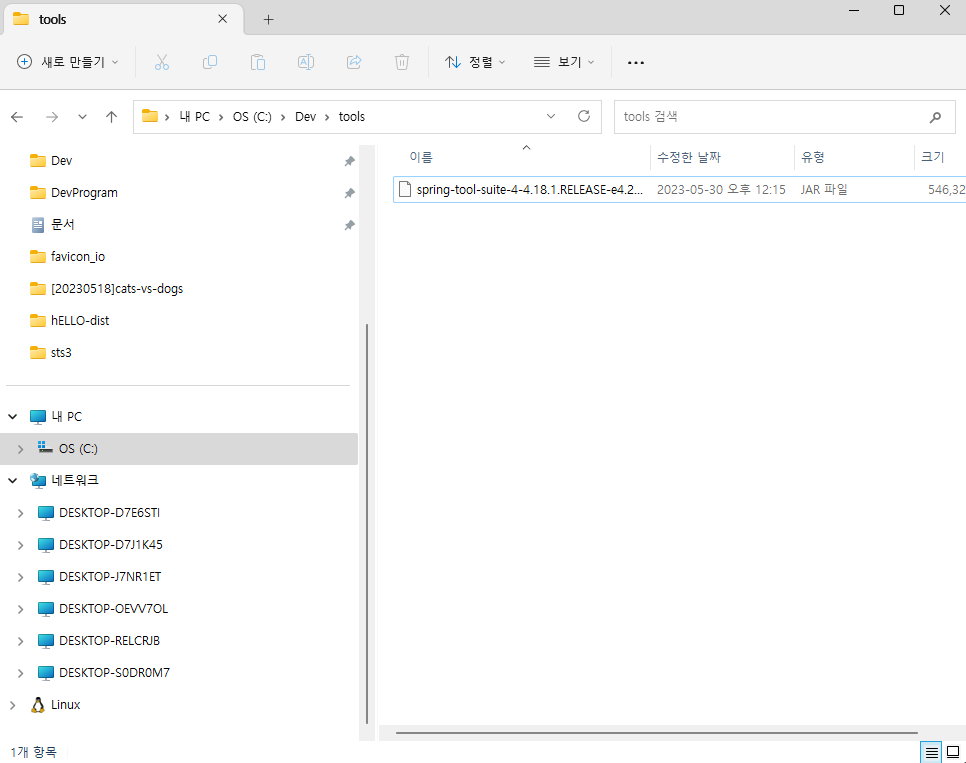
Task: Add a new tab with plus icon
Action: (x=268, y=20)
